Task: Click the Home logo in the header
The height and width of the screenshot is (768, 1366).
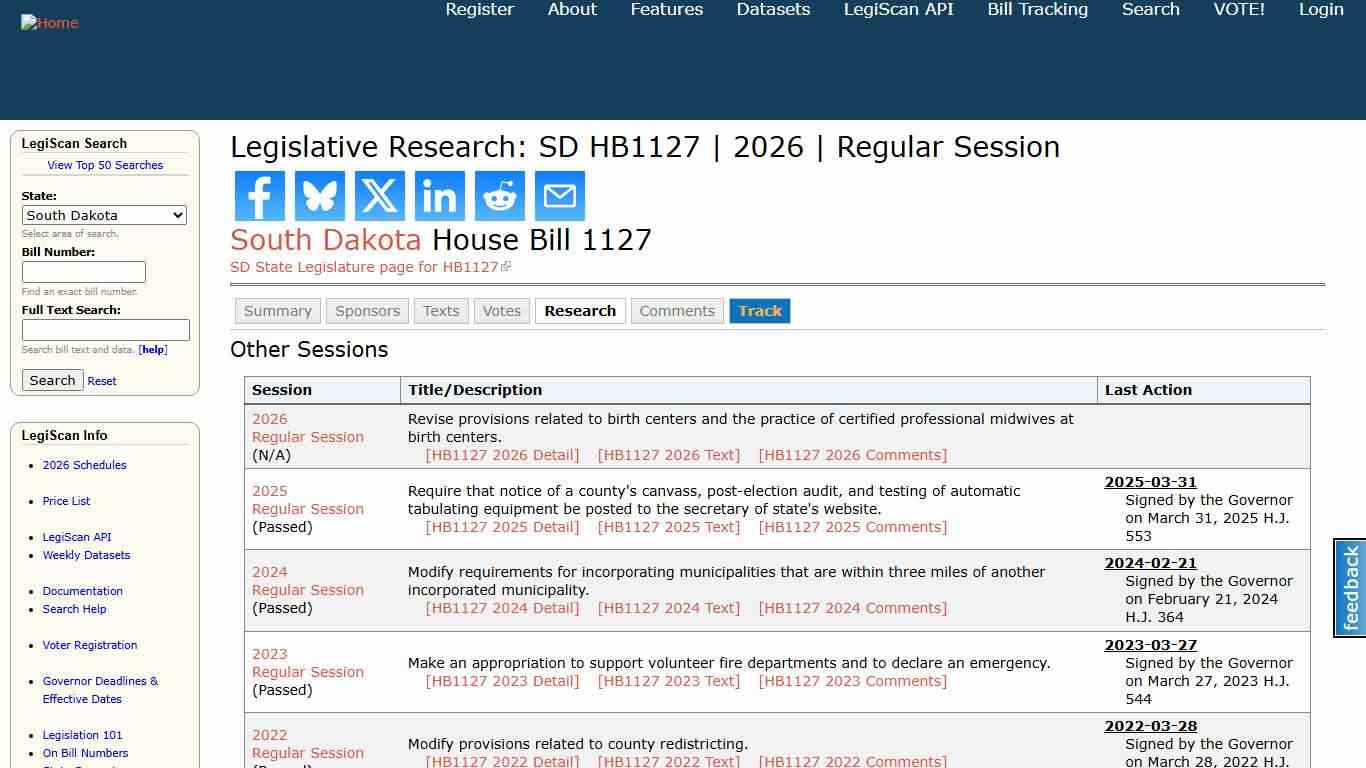Action: (x=49, y=22)
